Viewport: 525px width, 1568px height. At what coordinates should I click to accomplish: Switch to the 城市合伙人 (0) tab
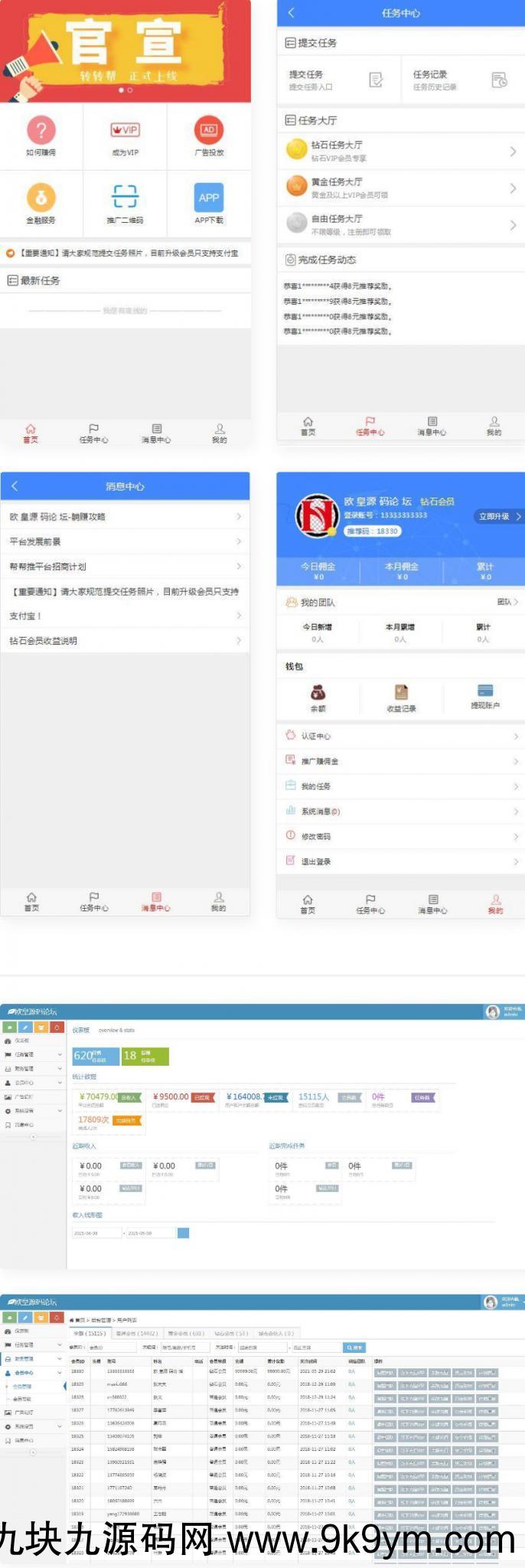click(276, 1334)
